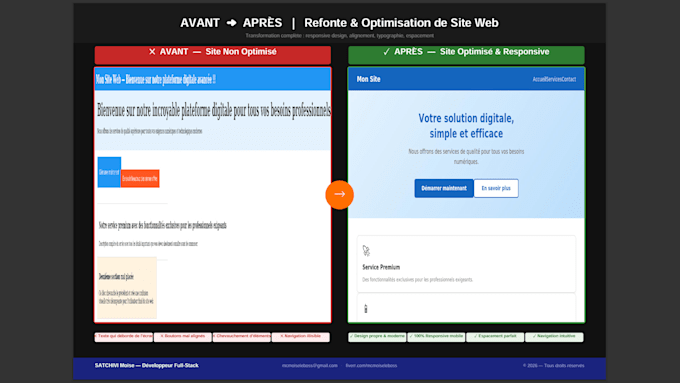Click the Transformation complète subtitle
The image size is (680, 383).
tap(340, 36)
